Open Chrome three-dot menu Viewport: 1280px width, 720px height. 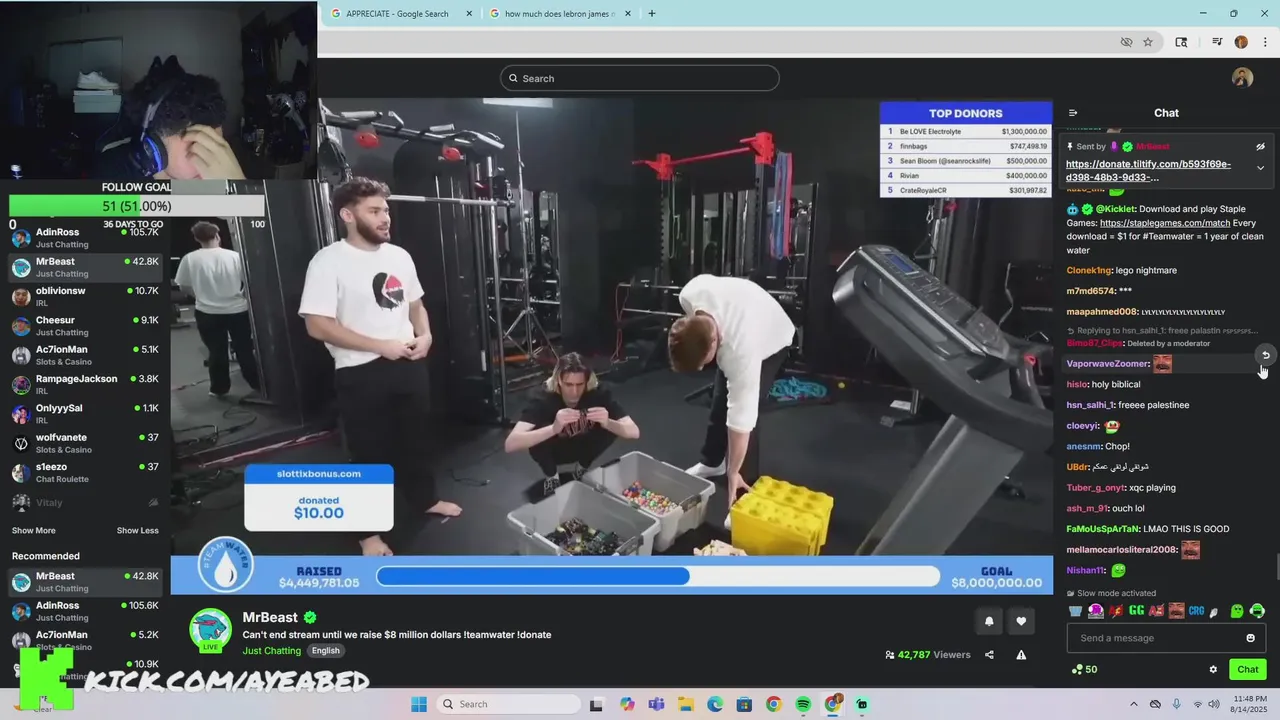pyautogui.click(x=1263, y=42)
